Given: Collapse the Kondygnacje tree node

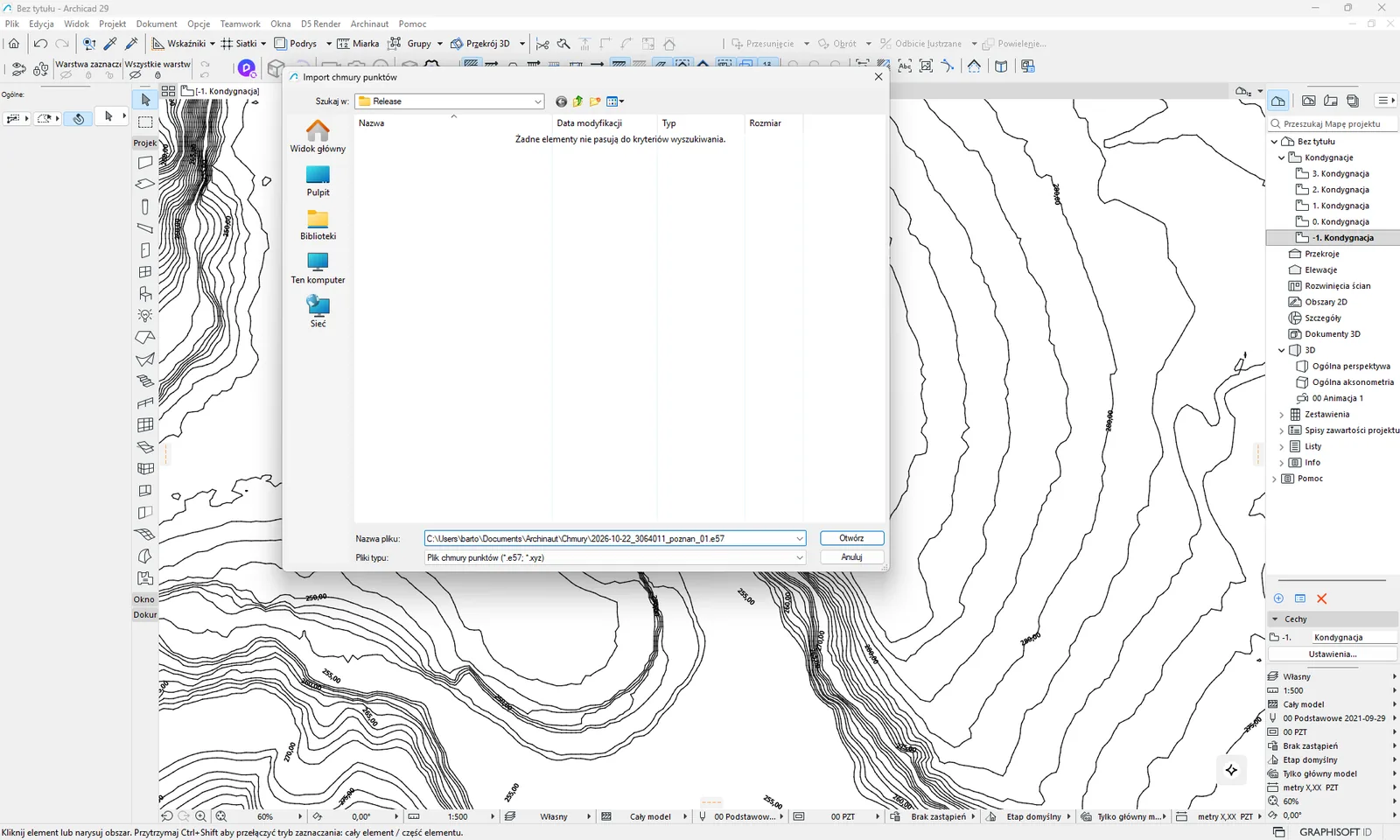Looking at the screenshot, I should click(1282, 158).
